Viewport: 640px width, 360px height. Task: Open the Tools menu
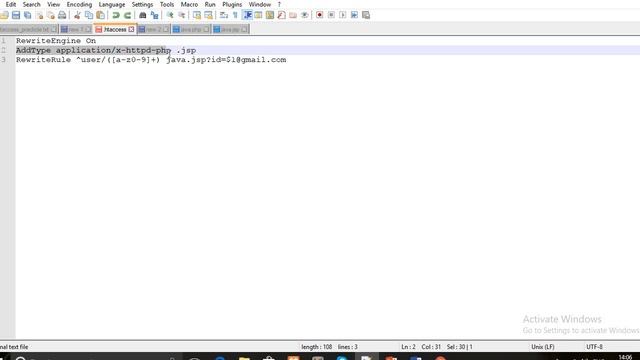point(167,4)
